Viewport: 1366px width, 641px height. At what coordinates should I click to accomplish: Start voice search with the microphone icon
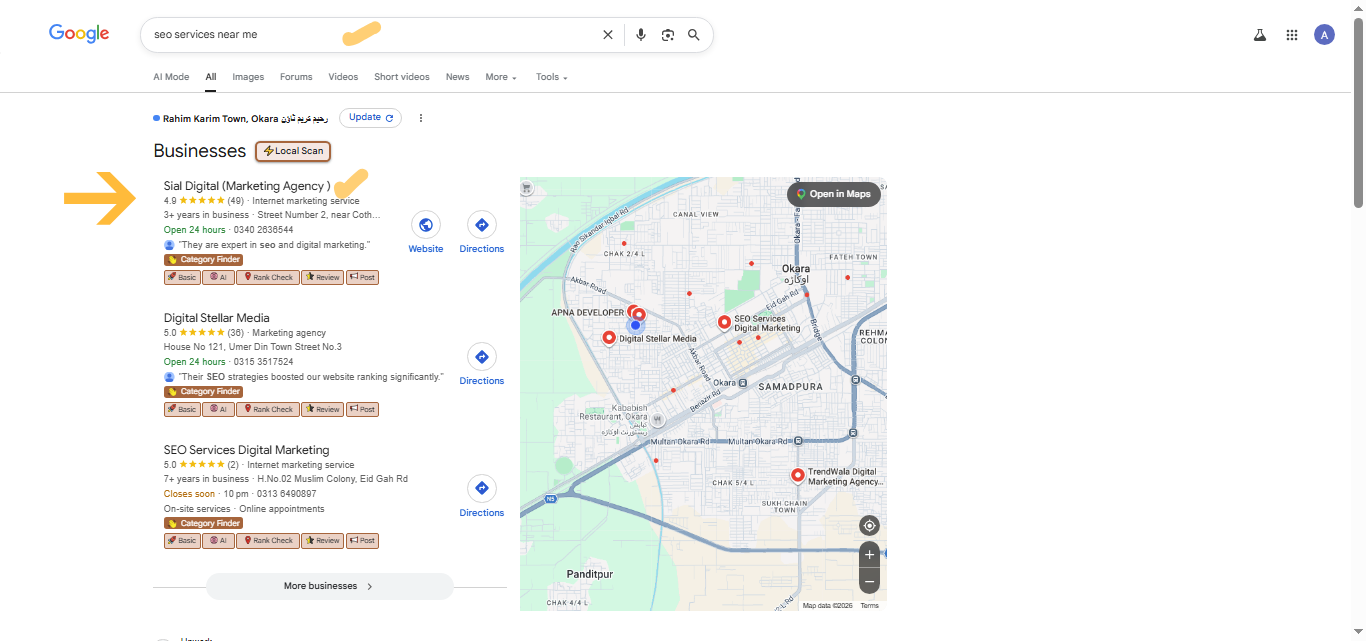tap(641, 35)
